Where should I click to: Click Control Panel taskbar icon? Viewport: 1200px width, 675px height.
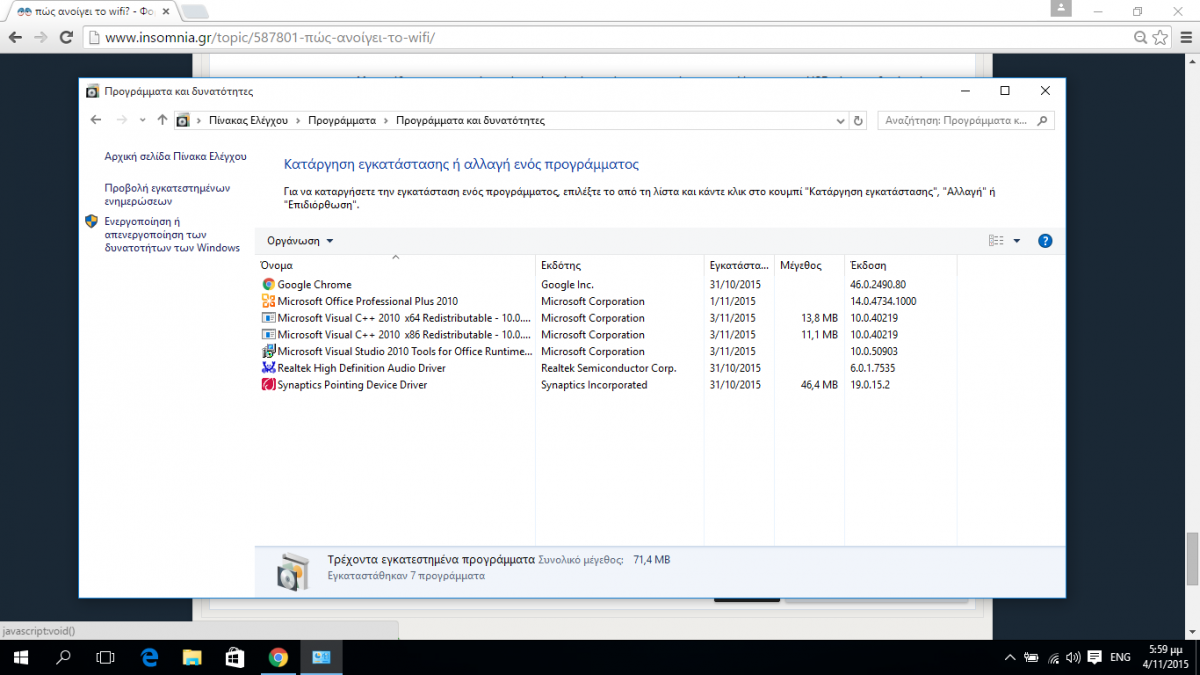[322, 657]
